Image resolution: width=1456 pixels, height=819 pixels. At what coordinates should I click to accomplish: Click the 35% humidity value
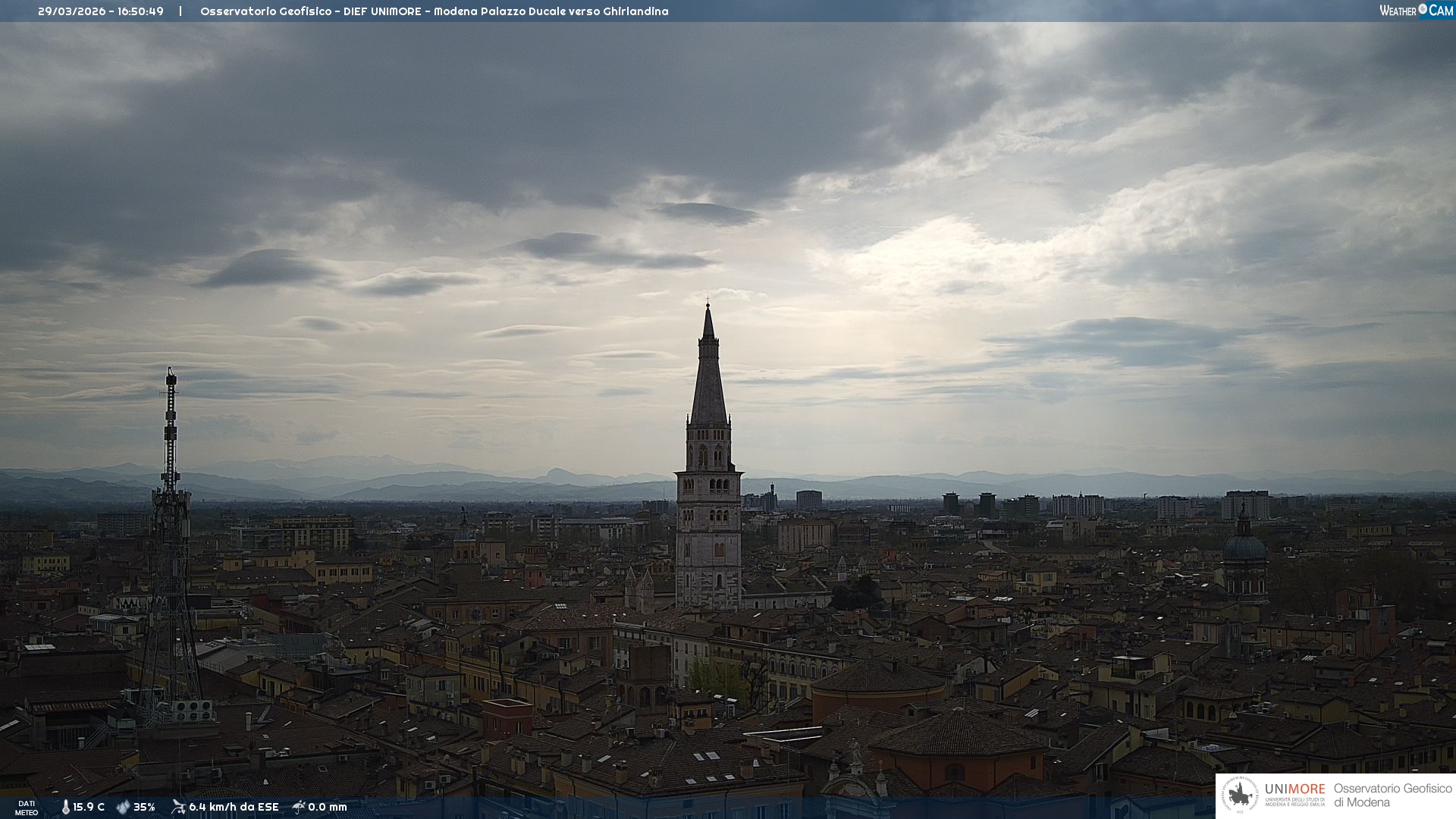[144, 807]
